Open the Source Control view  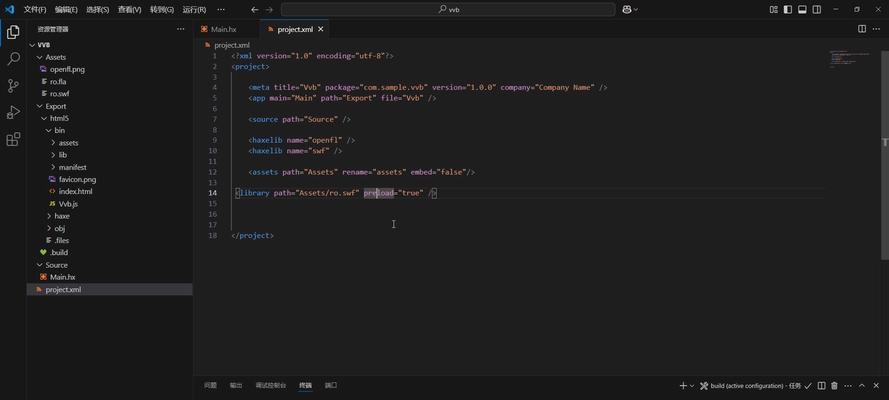13,86
